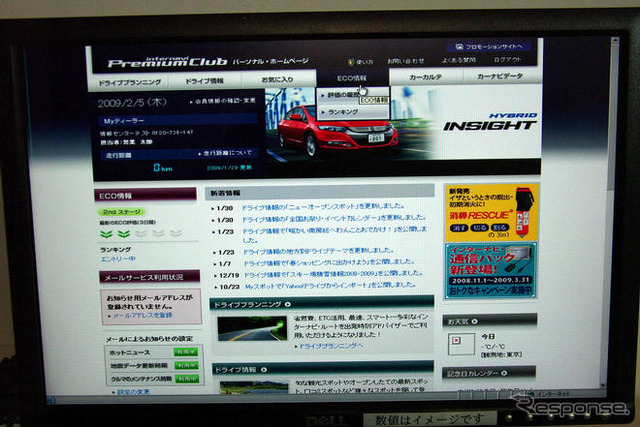The image size is (640, 427).
Task: Open 12/19 news about スキー場積雪情報
Action: click(x=333, y=274)
